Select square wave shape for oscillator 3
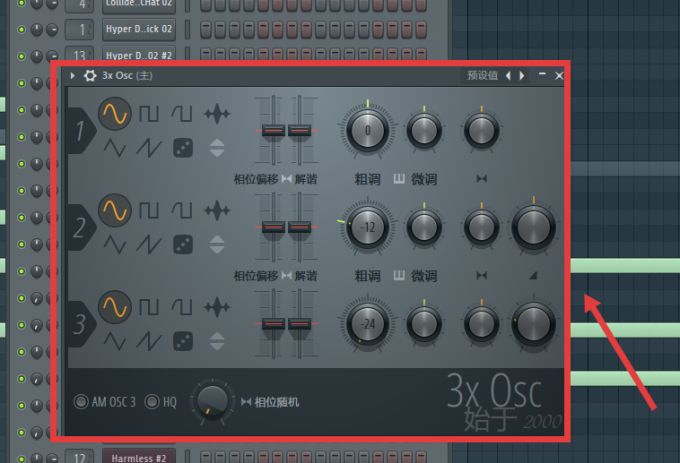The width and height of the screenshot is (680, 463). click(149, 307)
